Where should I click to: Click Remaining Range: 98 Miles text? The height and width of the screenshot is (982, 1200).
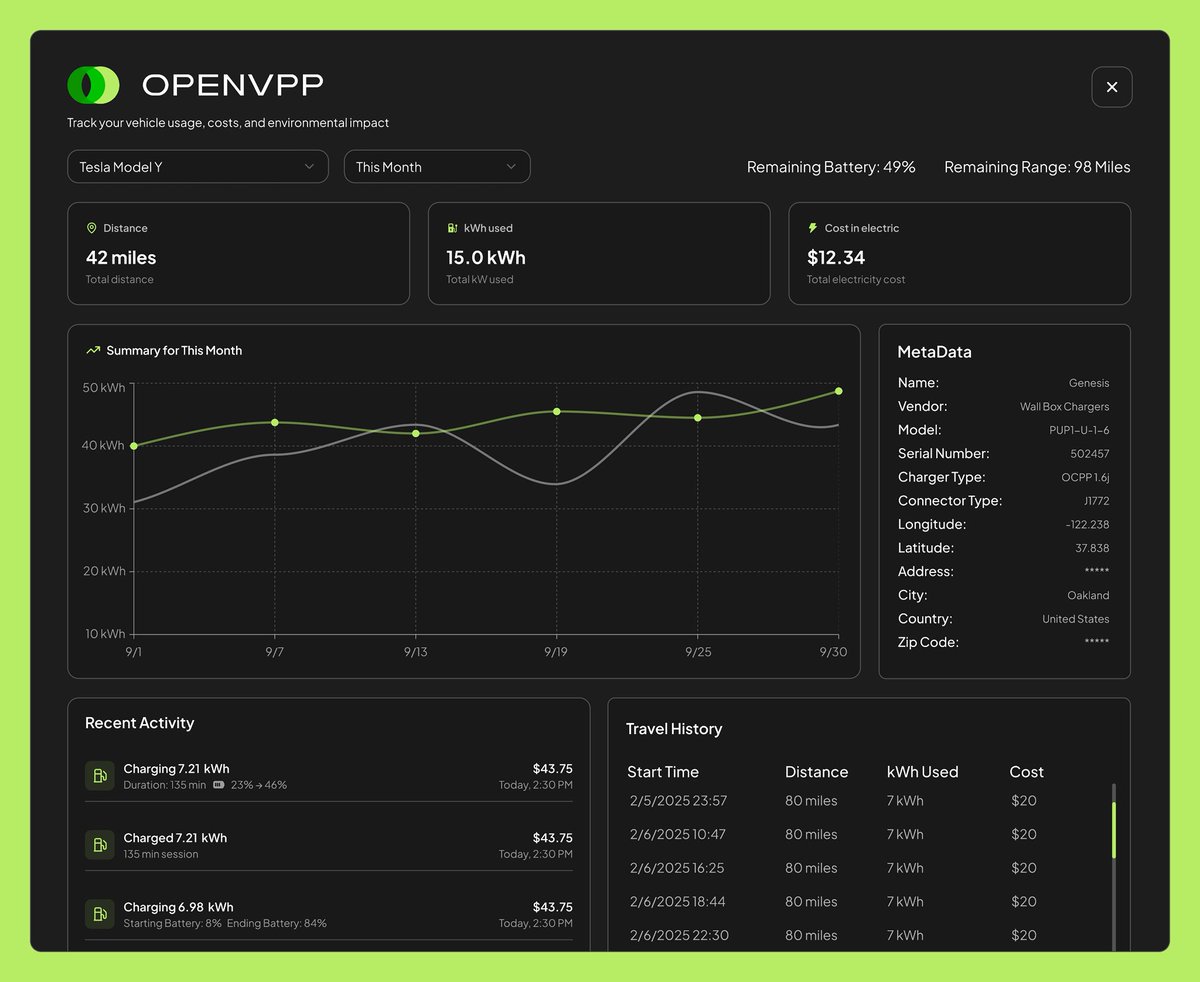click(1037, 167)
